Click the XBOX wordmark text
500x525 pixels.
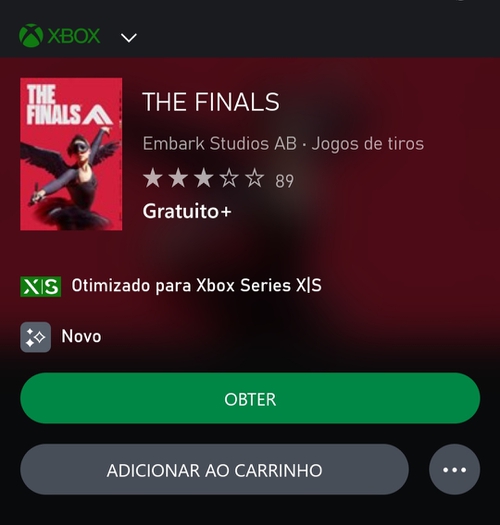coord(74,36)
